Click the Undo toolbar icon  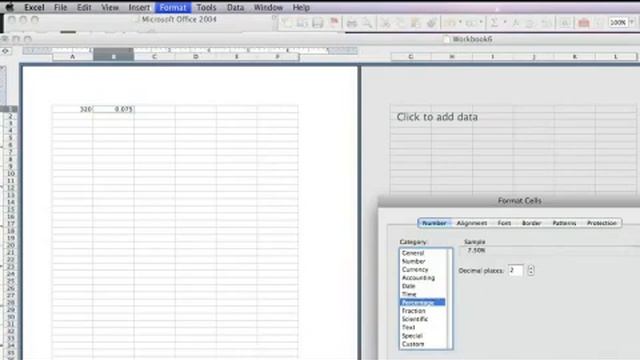(449, 23)
